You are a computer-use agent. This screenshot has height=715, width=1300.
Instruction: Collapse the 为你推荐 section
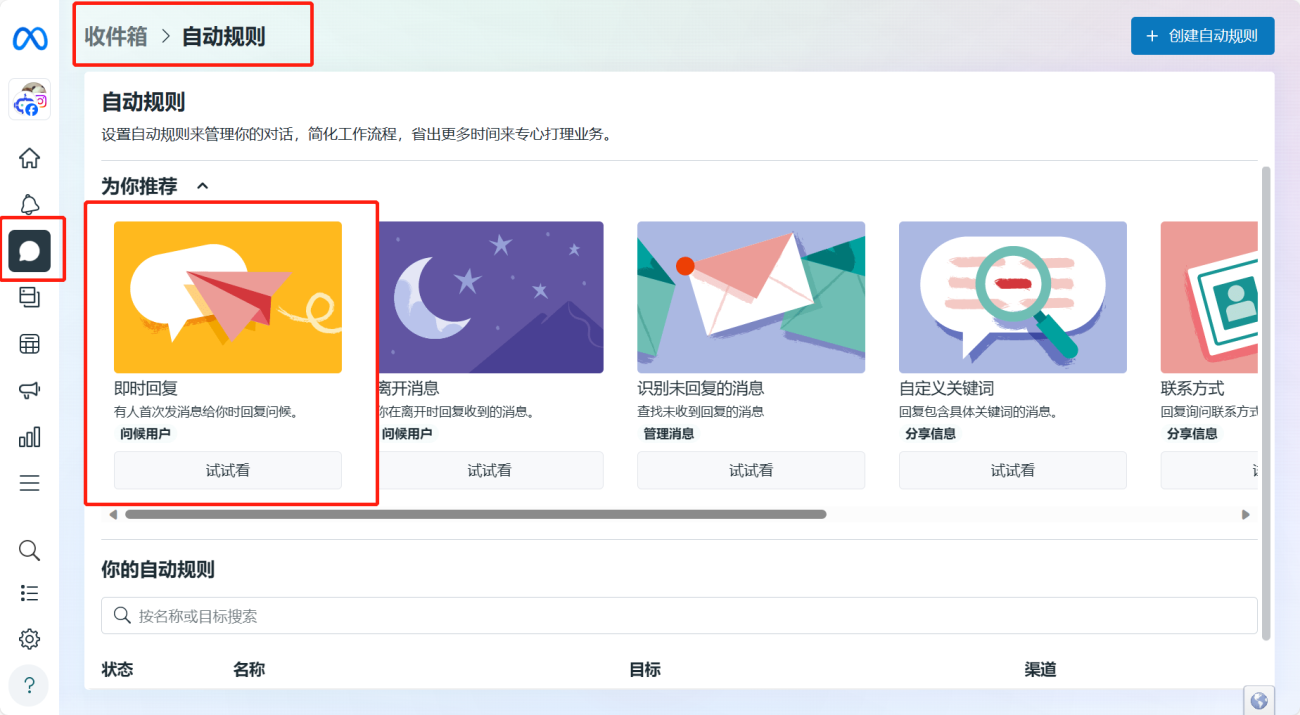[203, 185]
